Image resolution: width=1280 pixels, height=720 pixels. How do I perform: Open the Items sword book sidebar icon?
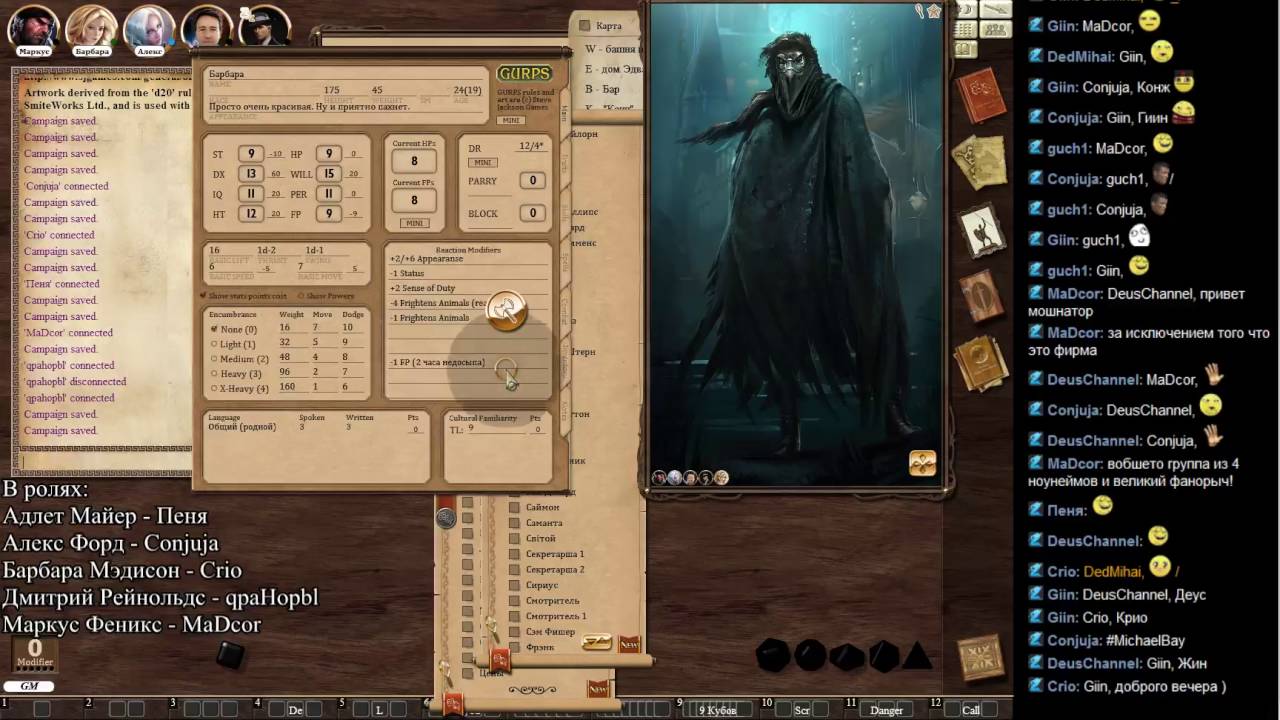pyautogui.click(x=980, y=296)
